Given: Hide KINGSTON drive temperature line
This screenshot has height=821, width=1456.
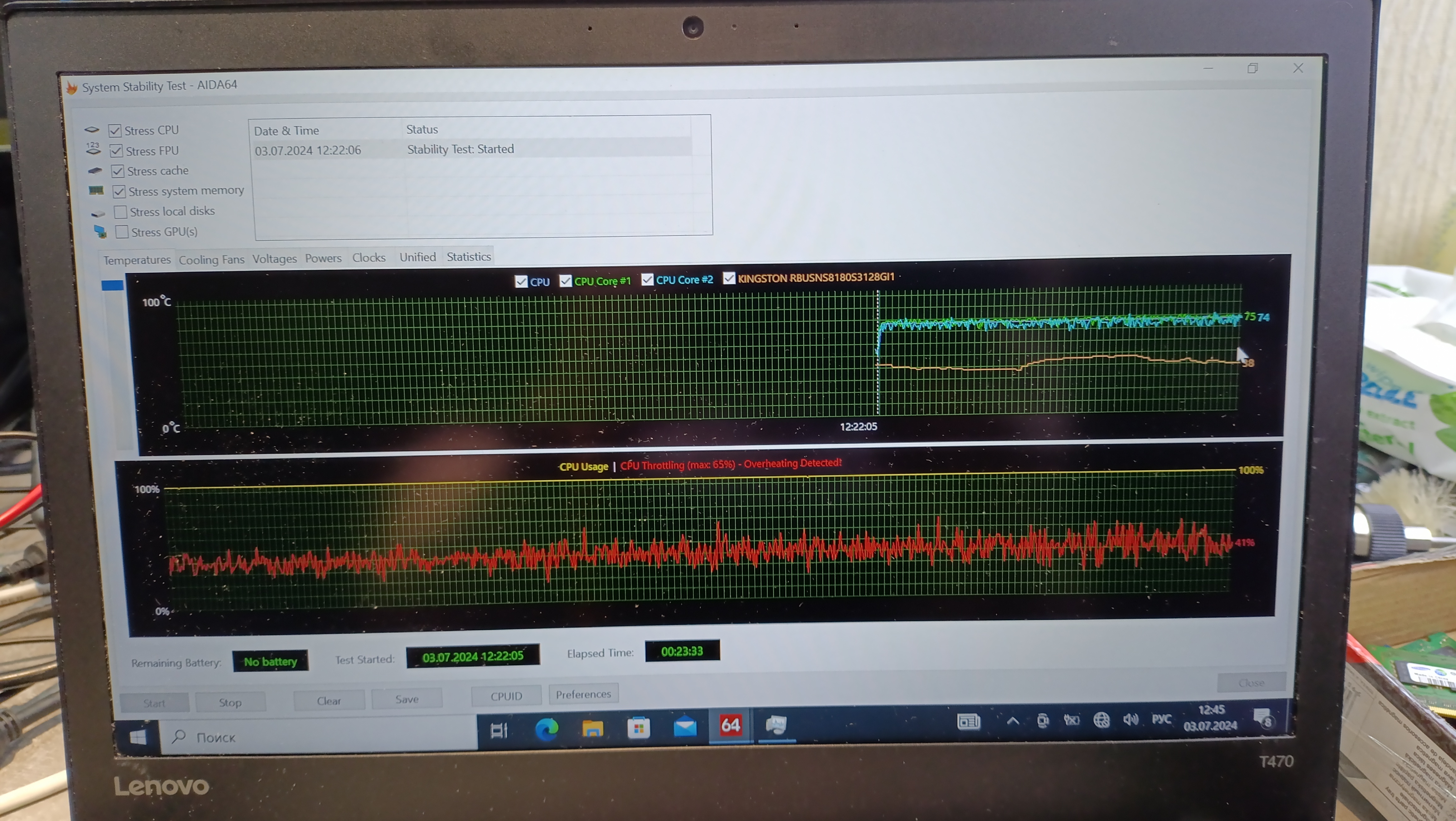Looking at the screenshot, I should click(x=729, y=278).
